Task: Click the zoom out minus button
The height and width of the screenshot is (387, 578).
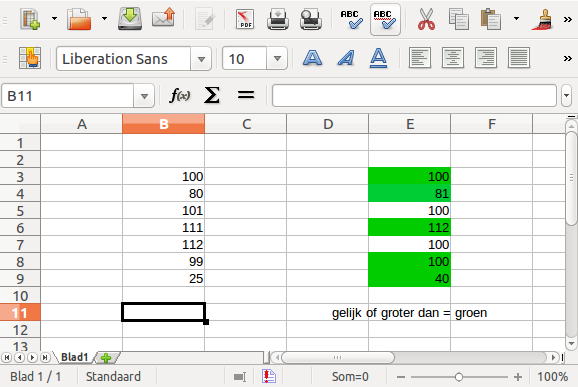Action: pos(401,377)
